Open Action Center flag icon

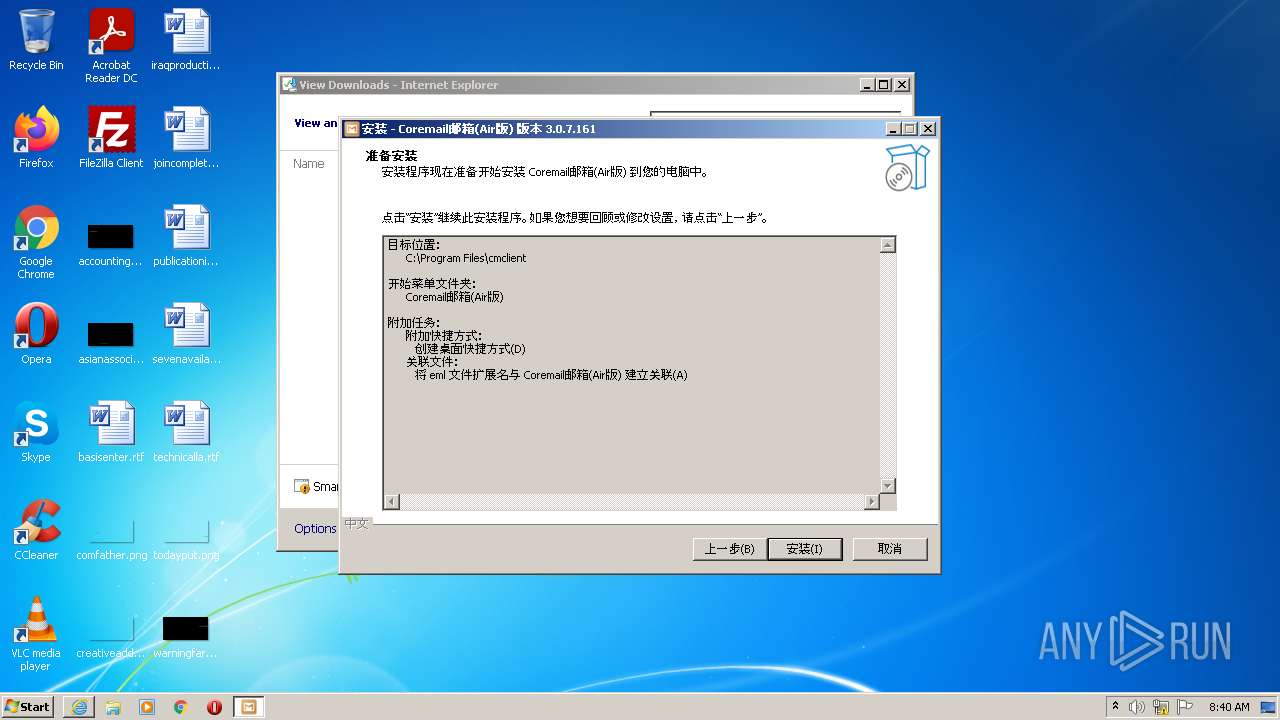[1186, 707]
